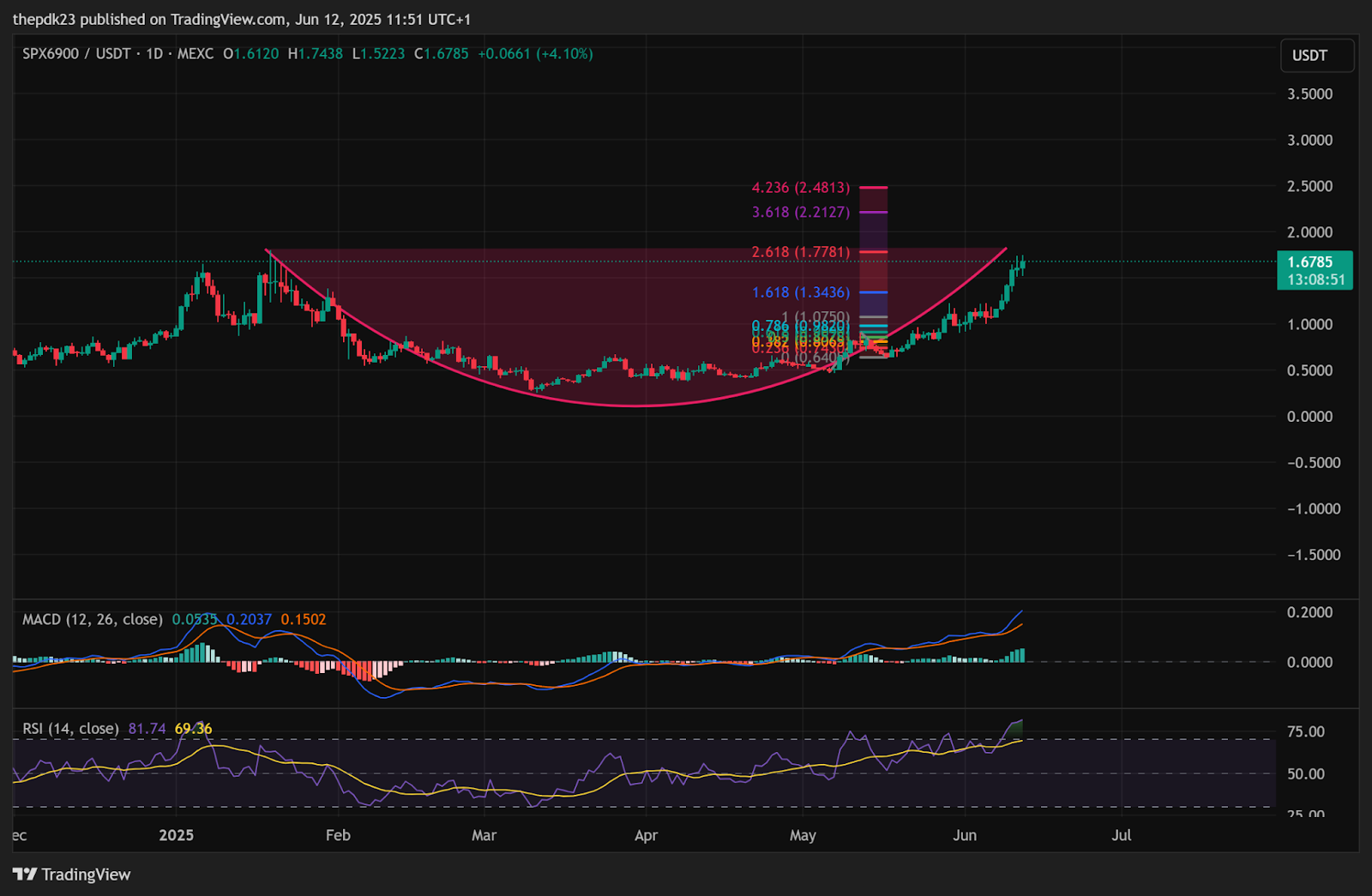Click the MACD (12, 26, close) indicator label

click(x=93, y=619)
